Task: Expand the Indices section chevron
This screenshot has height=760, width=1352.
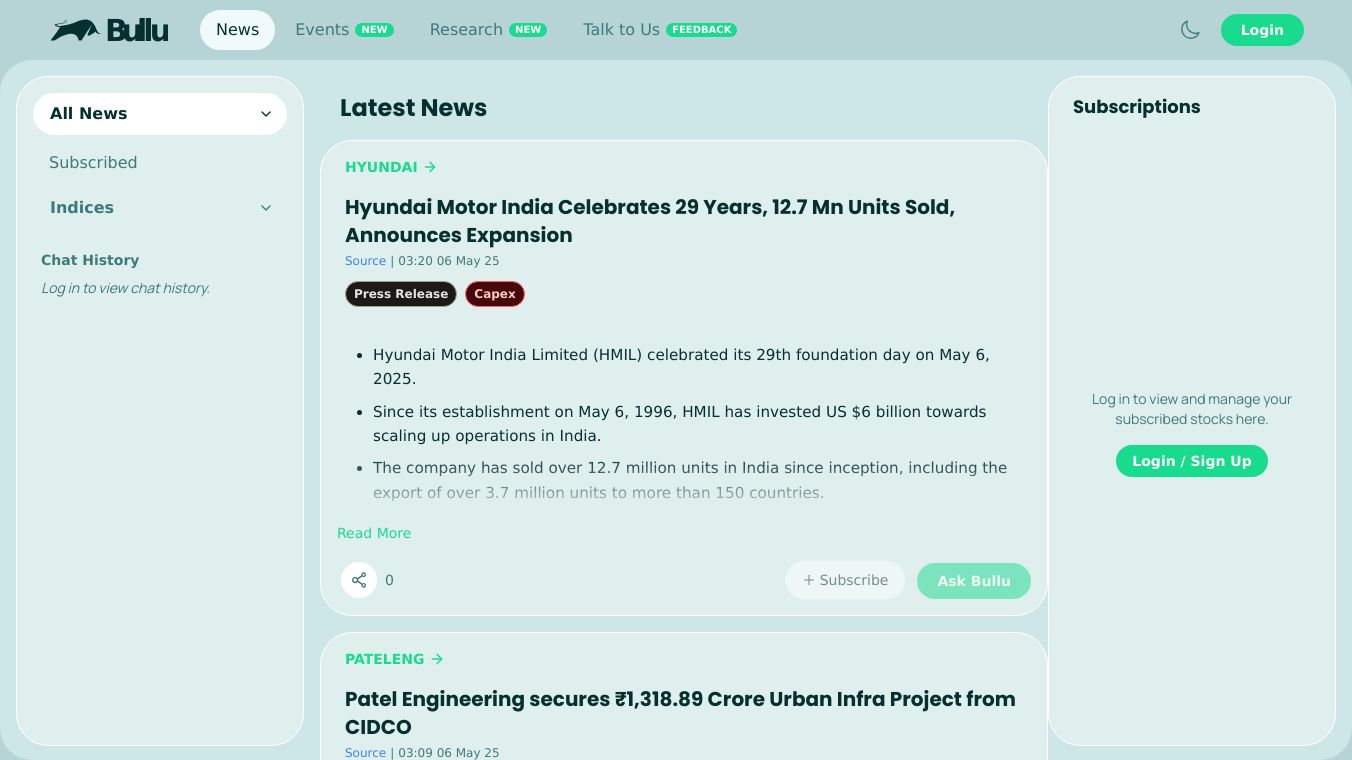Action: pos(265,208)
